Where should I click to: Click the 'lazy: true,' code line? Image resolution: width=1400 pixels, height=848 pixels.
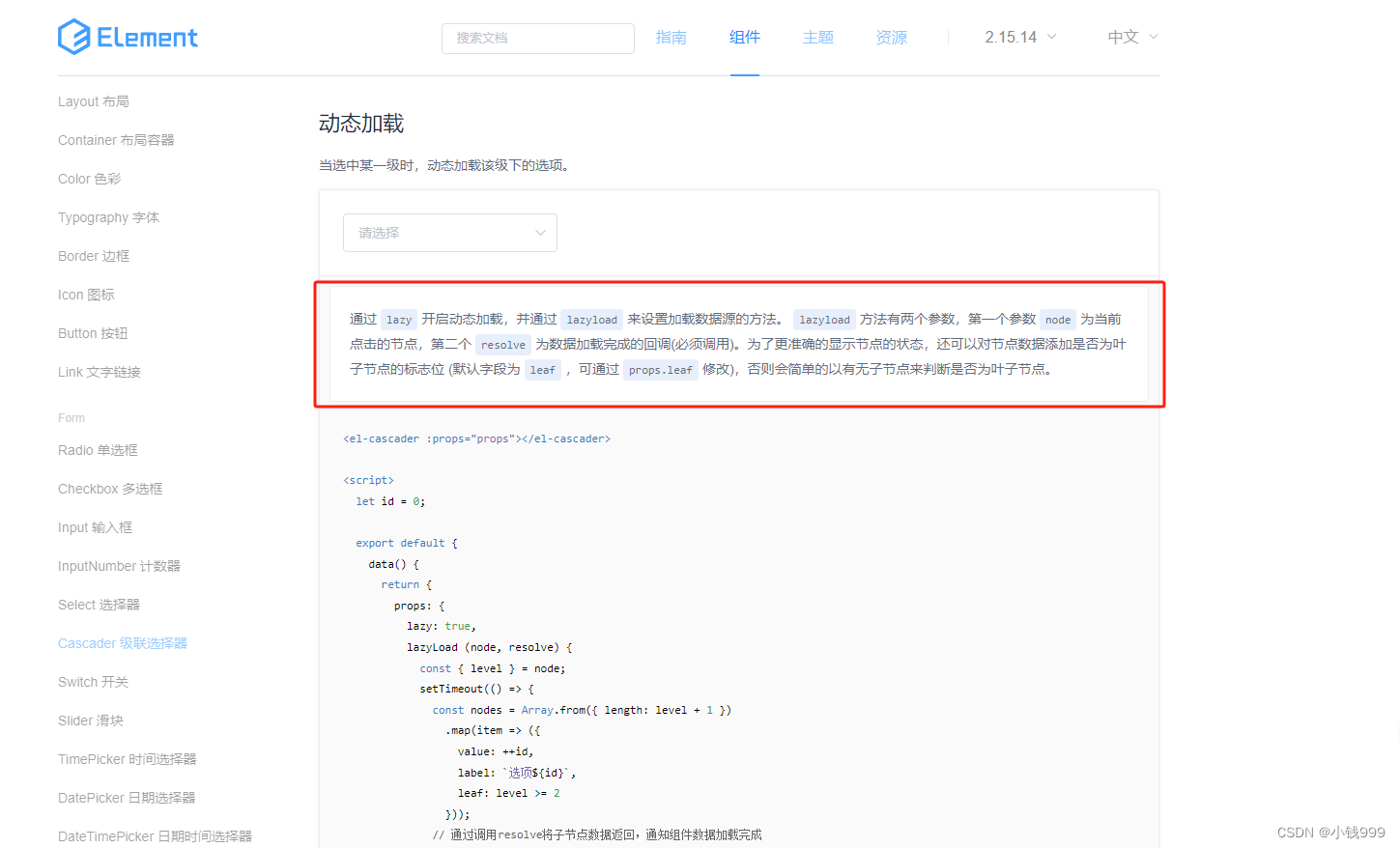[442, 626]
